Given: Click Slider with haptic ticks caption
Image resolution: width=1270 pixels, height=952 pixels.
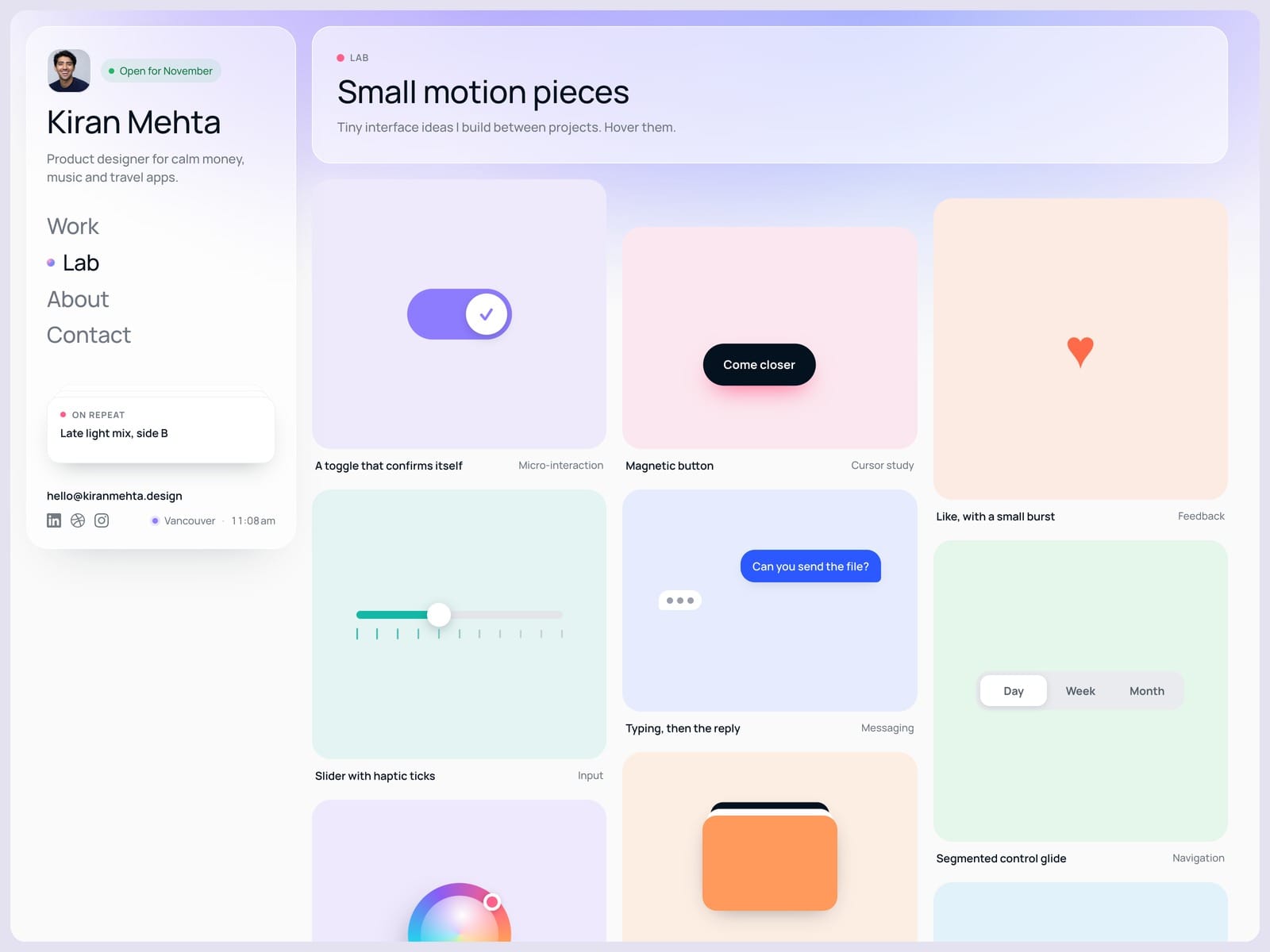Looking at the screenshot, I should [375, 776].
